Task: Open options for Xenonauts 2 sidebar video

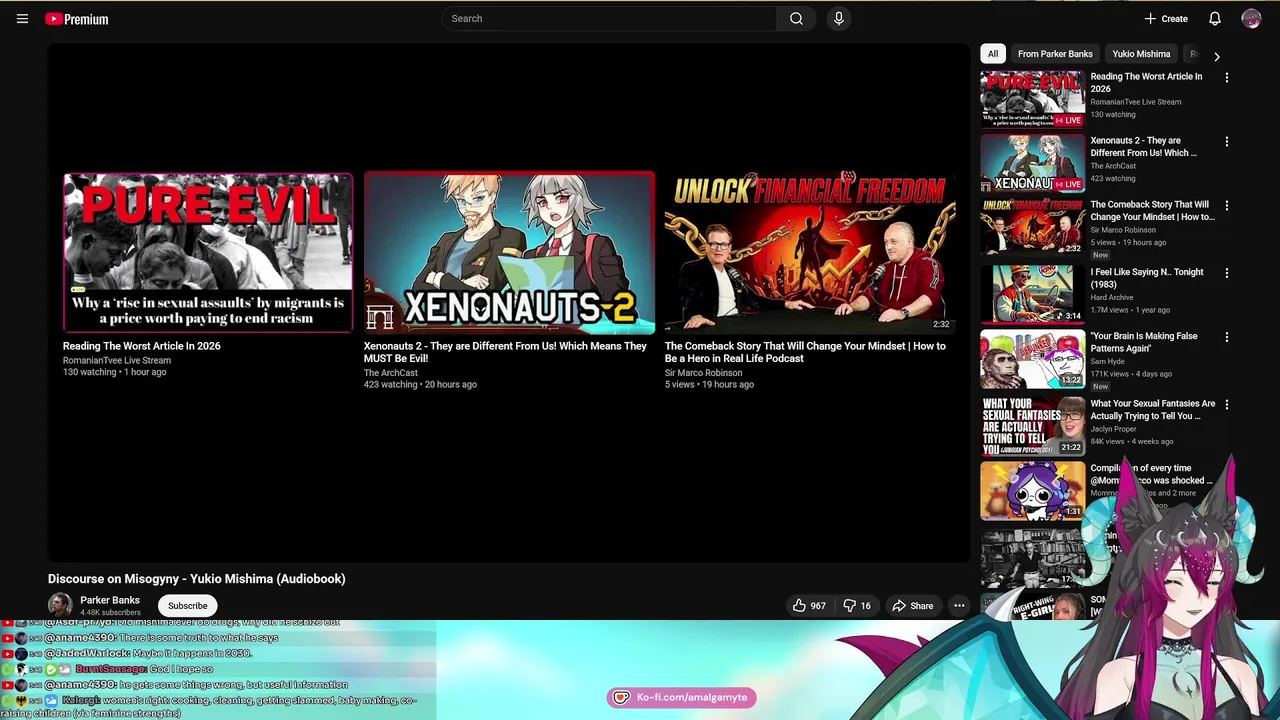Action: pos(1227,142)
